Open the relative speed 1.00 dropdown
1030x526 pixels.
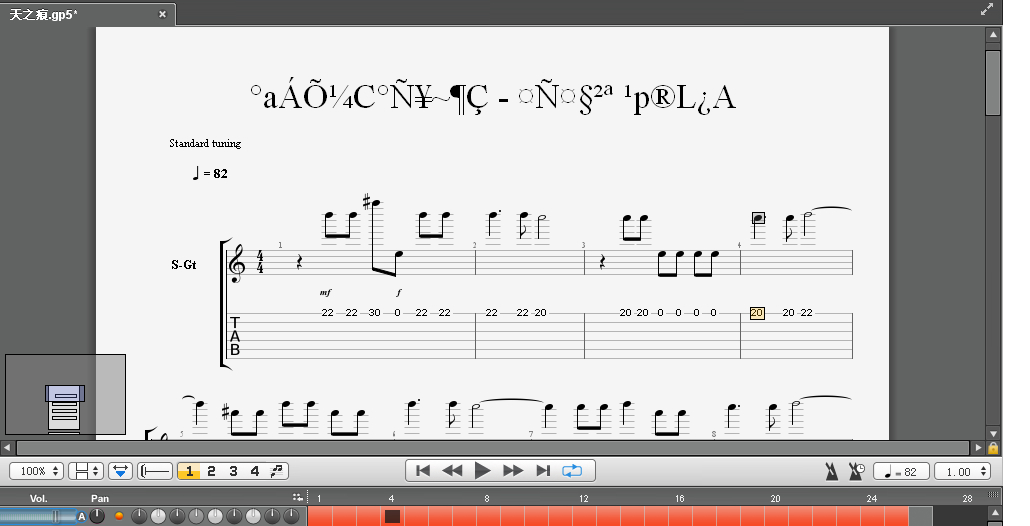coord(962,471)
